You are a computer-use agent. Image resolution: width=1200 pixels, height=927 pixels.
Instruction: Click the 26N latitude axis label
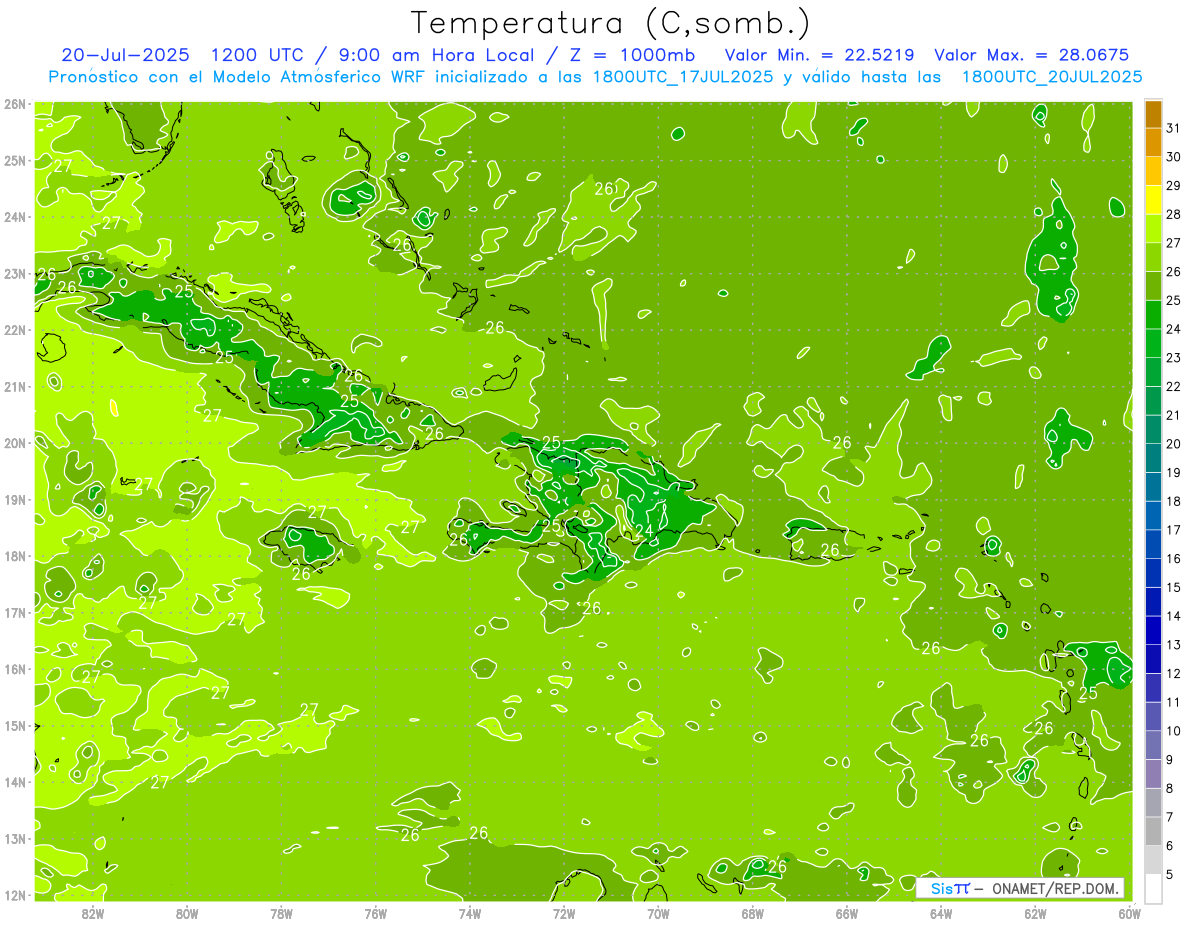tap(15, 104)
